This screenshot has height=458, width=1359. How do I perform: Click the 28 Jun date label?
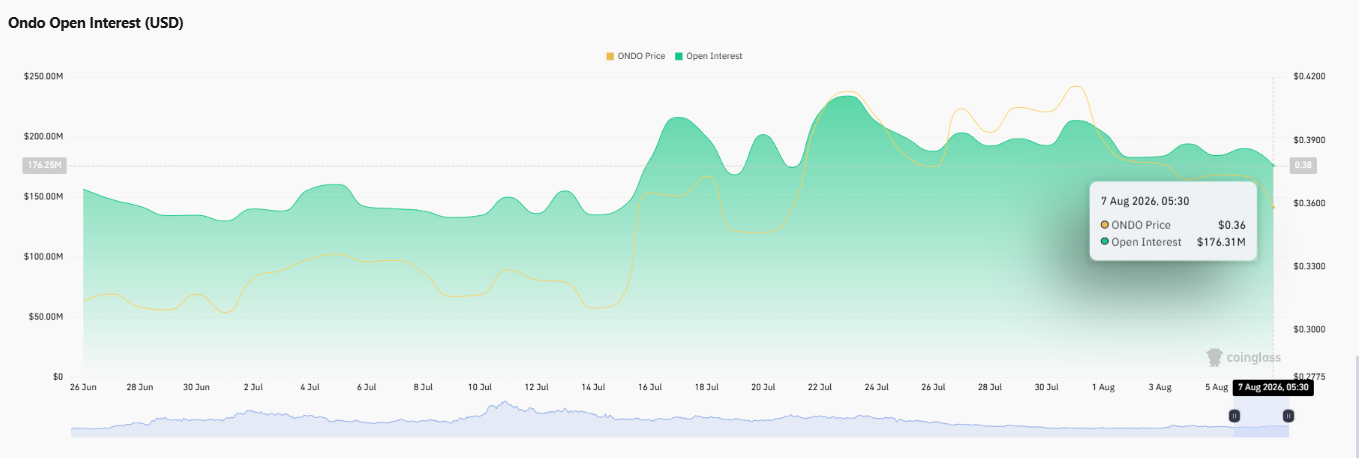(x=140, y=386)
